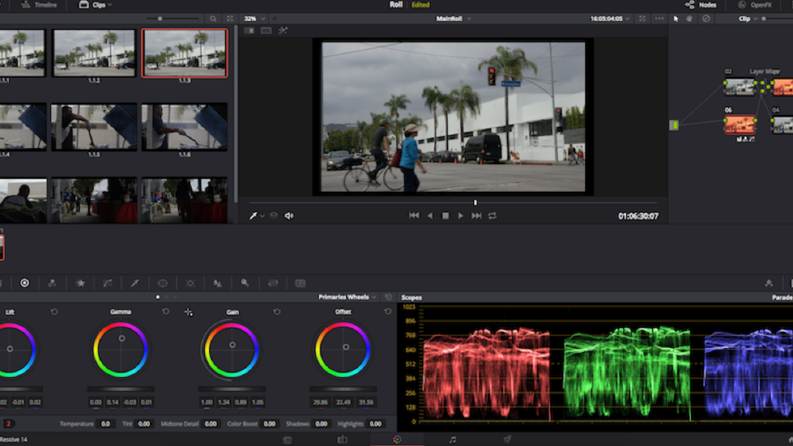Toggle the image wipe split view
793x446 pixels.
tap(249, 30)
